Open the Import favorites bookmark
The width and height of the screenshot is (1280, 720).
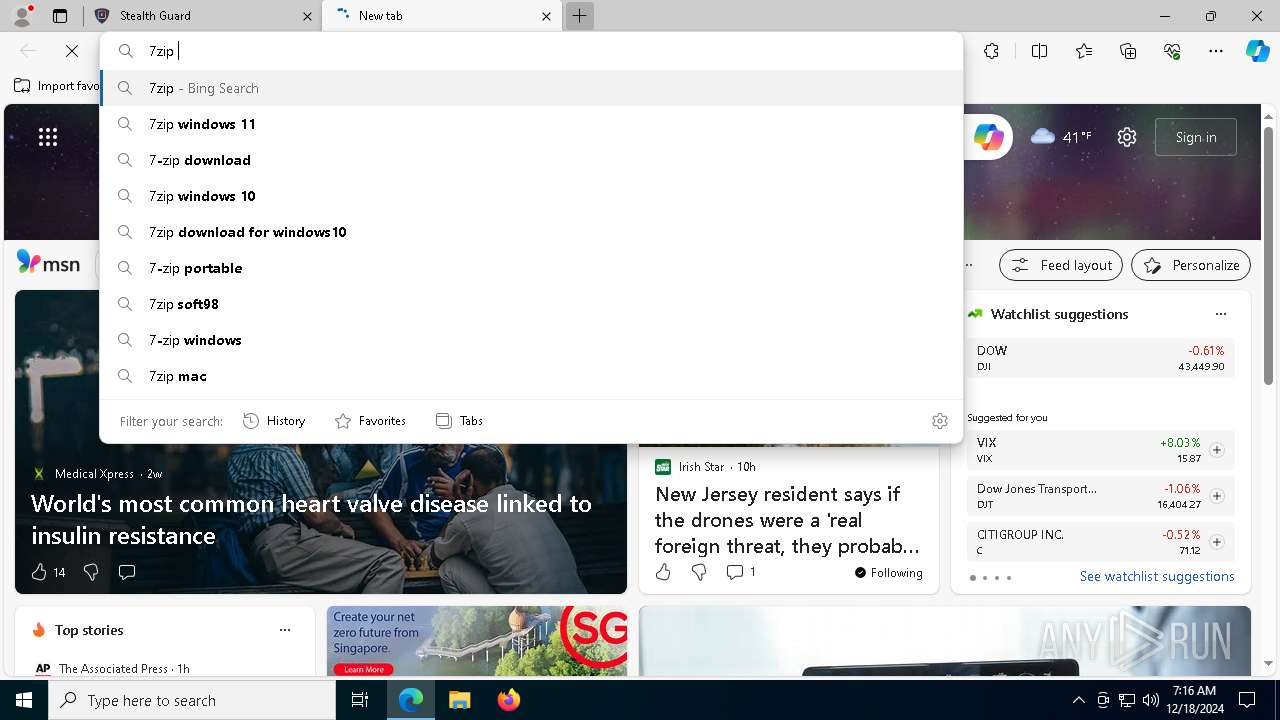[x=56, y=86]
